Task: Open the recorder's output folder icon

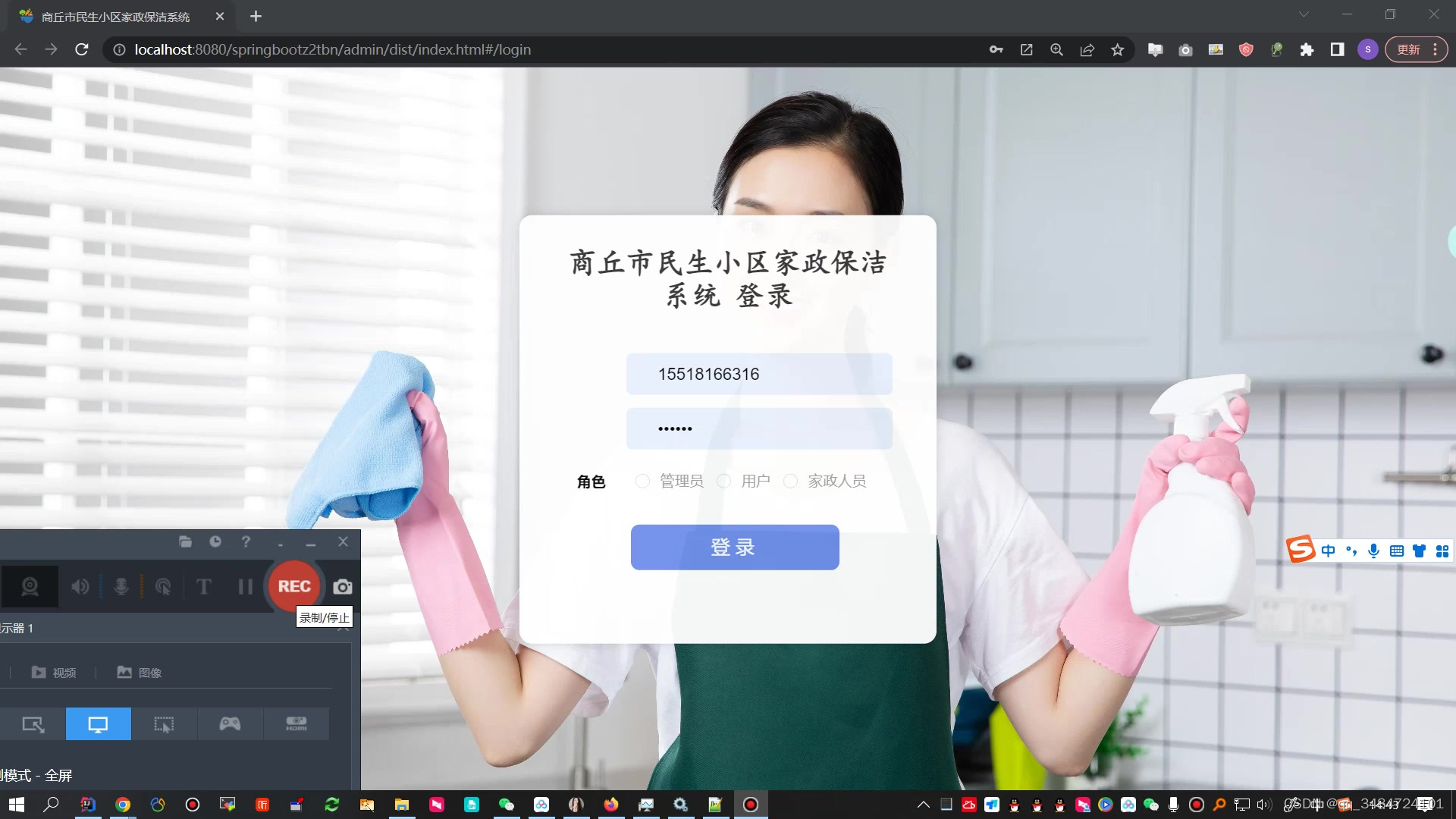Action: (185, 541)
